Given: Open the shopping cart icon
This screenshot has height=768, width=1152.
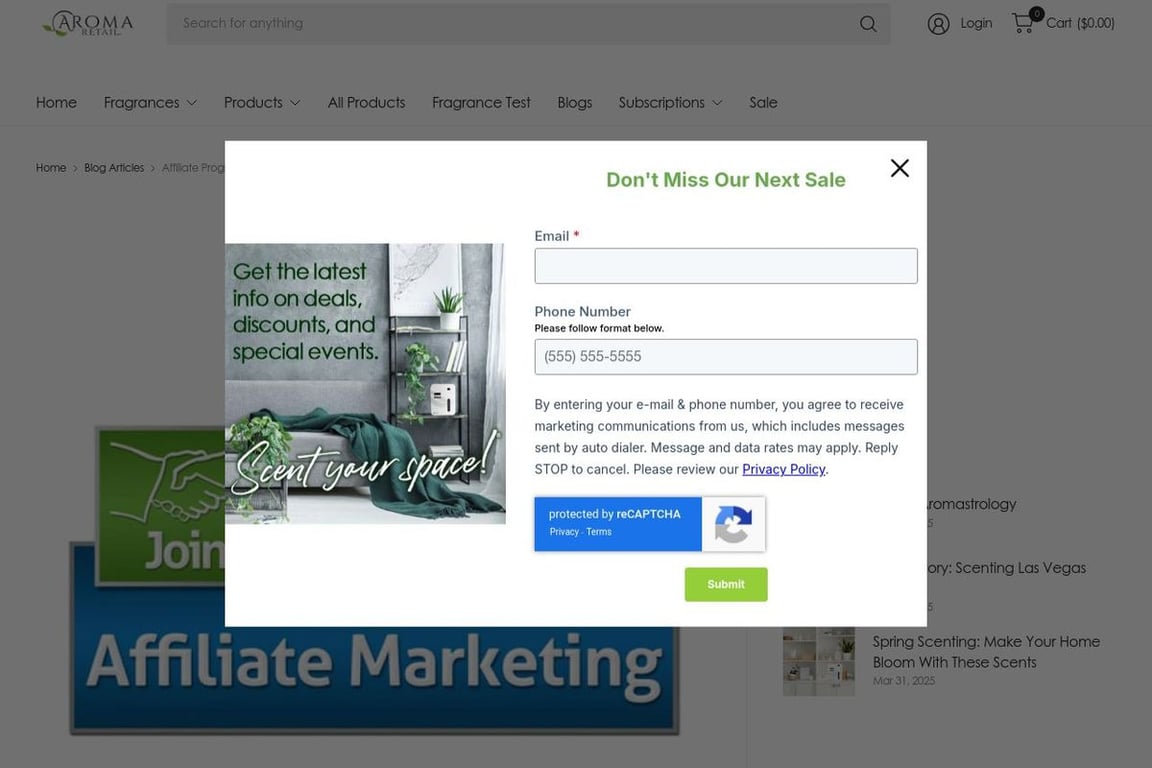Looking at the screenshot, I should pos(1023,23).
